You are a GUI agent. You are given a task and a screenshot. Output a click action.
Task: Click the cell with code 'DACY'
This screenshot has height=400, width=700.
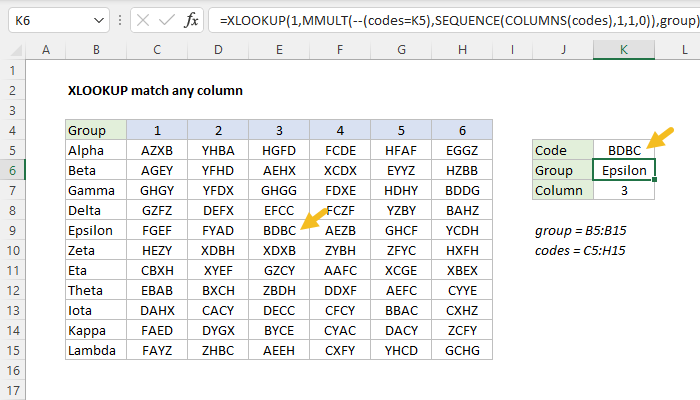tap(401, 330)
